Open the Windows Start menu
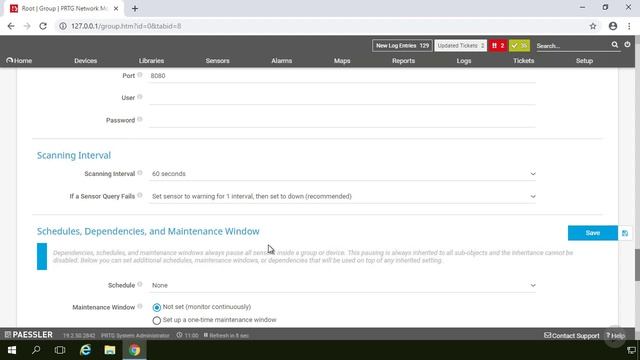Viewport: 640px width, 360px height. [12, 350]
